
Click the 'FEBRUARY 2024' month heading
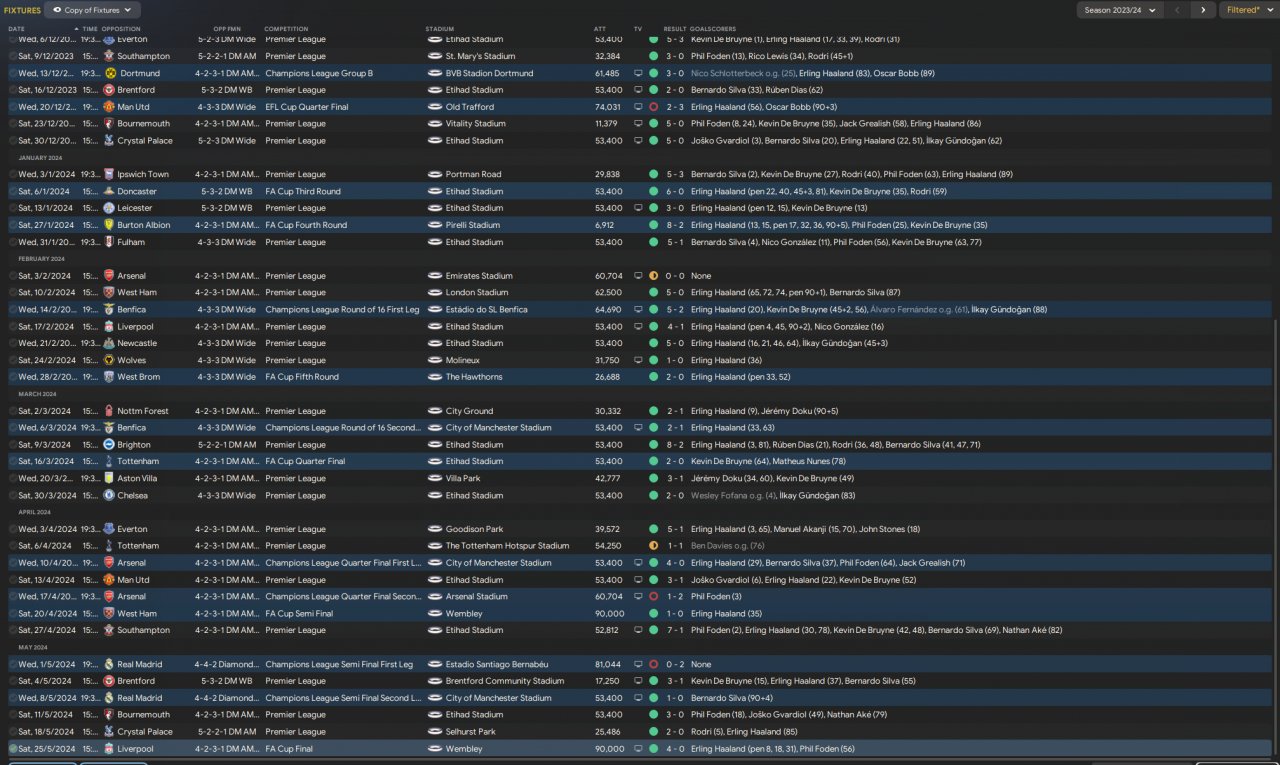coord(41,259)
